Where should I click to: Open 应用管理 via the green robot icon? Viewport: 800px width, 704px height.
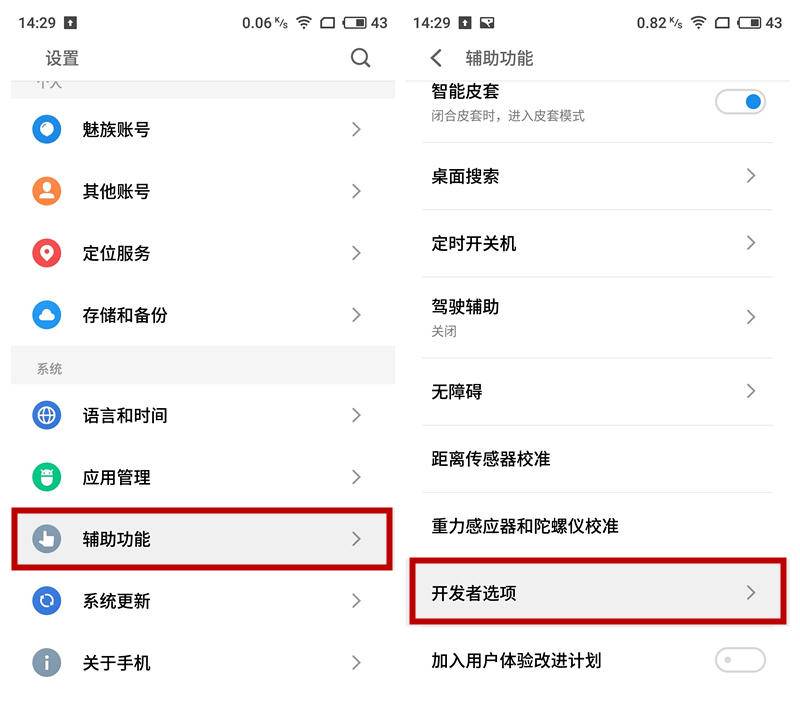click(46, 477)
